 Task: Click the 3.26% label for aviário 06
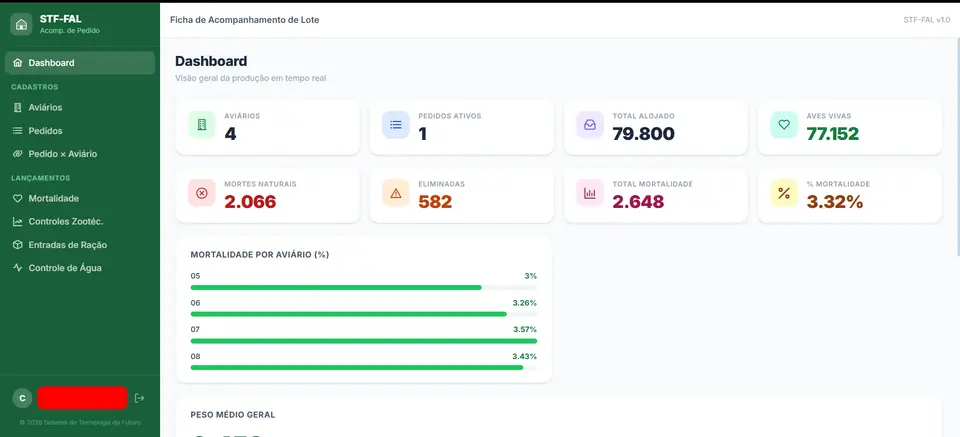point(525,302)
